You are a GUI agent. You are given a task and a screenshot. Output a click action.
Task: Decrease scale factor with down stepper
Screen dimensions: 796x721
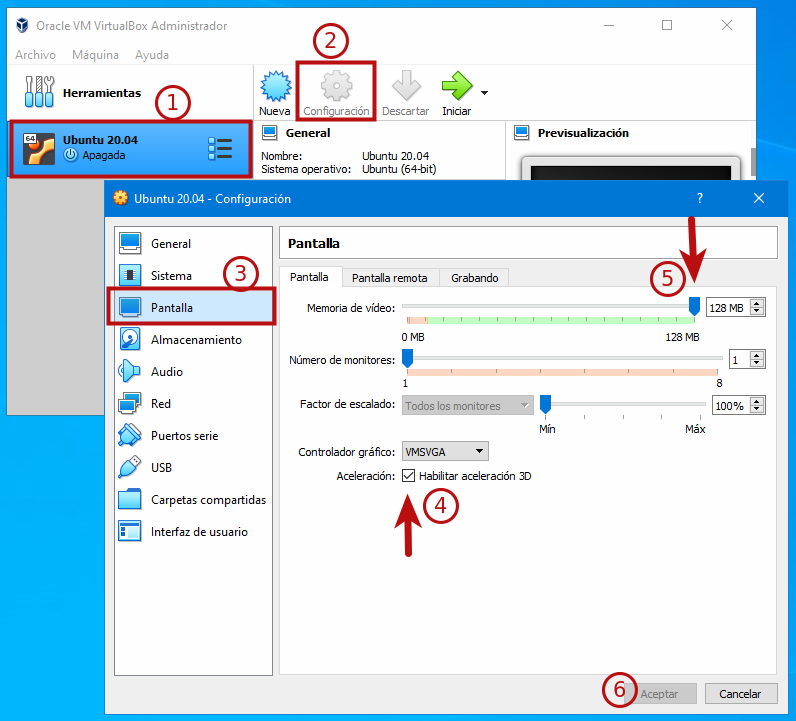pyautogui.click(x=757, y=409)
